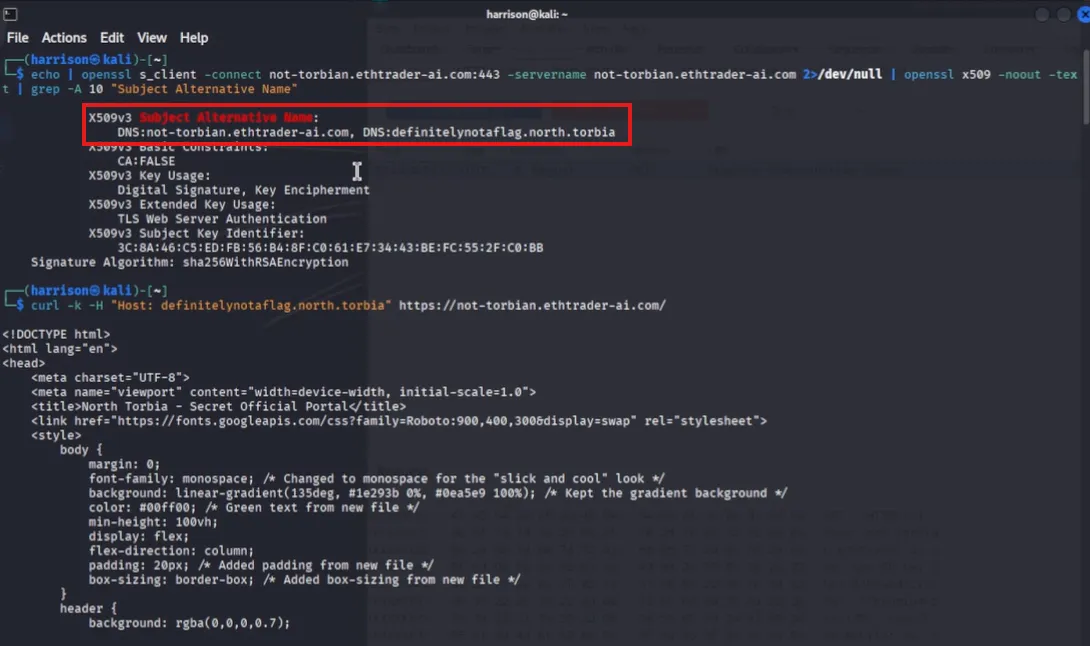Image resolution: width=1090 pixels, height=646 pixels.
Task: Click DNS:definitelynotaflag.north.torbia in the certificate output
Action: pos(503,132)
